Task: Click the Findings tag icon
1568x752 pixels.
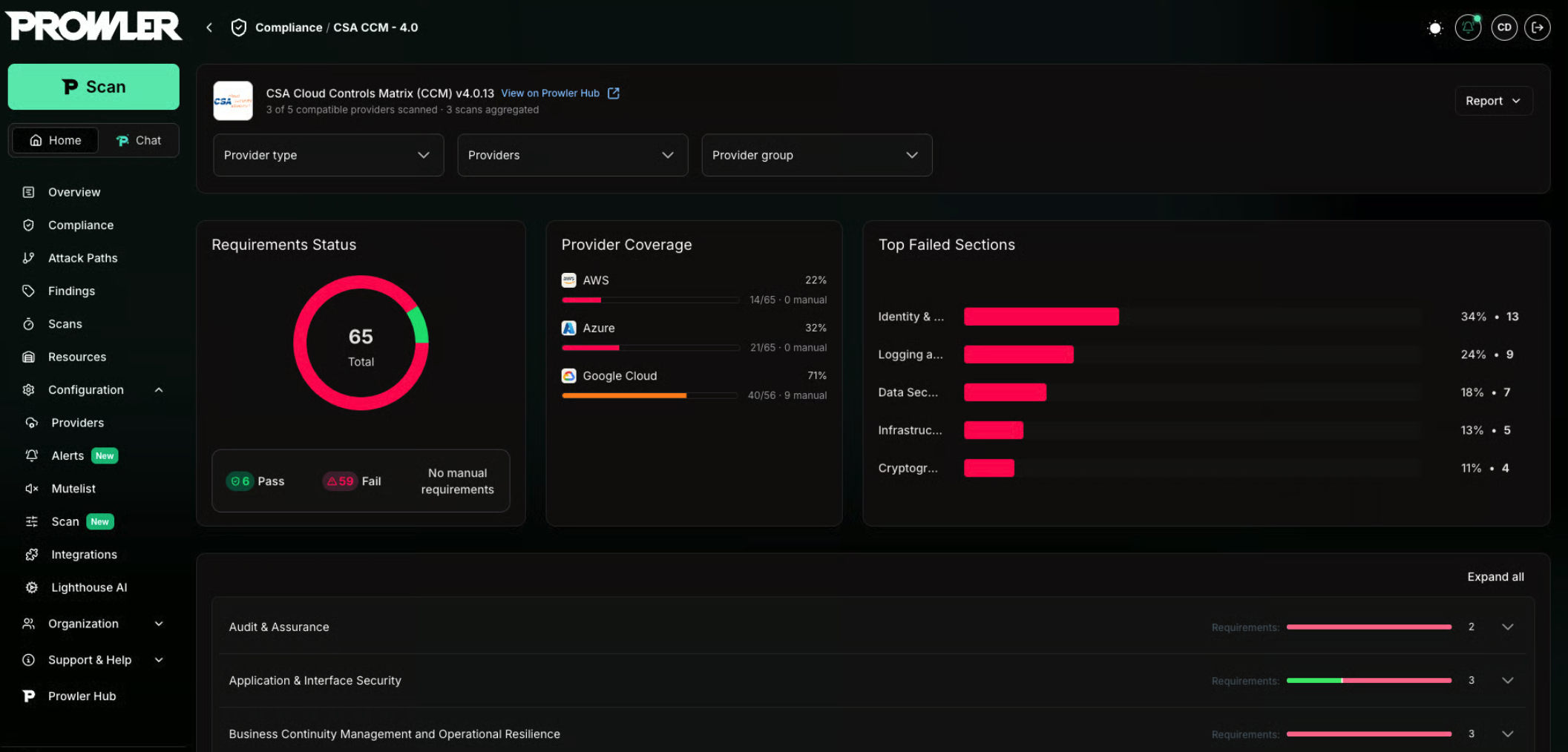Action: coord(28,291)
